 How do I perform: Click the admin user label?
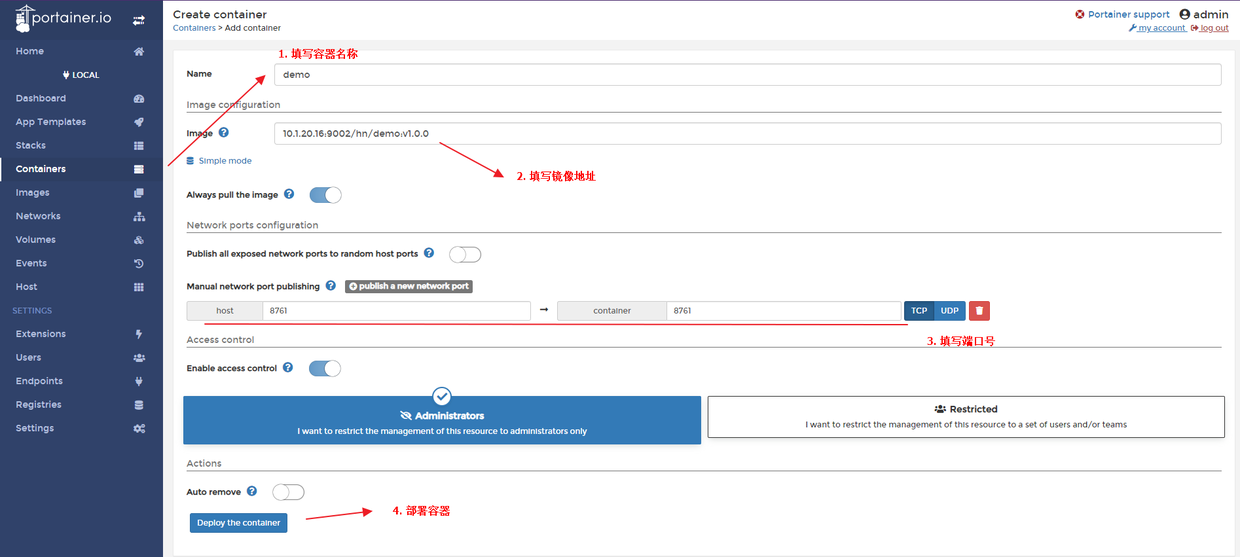tap(1204, 15)
